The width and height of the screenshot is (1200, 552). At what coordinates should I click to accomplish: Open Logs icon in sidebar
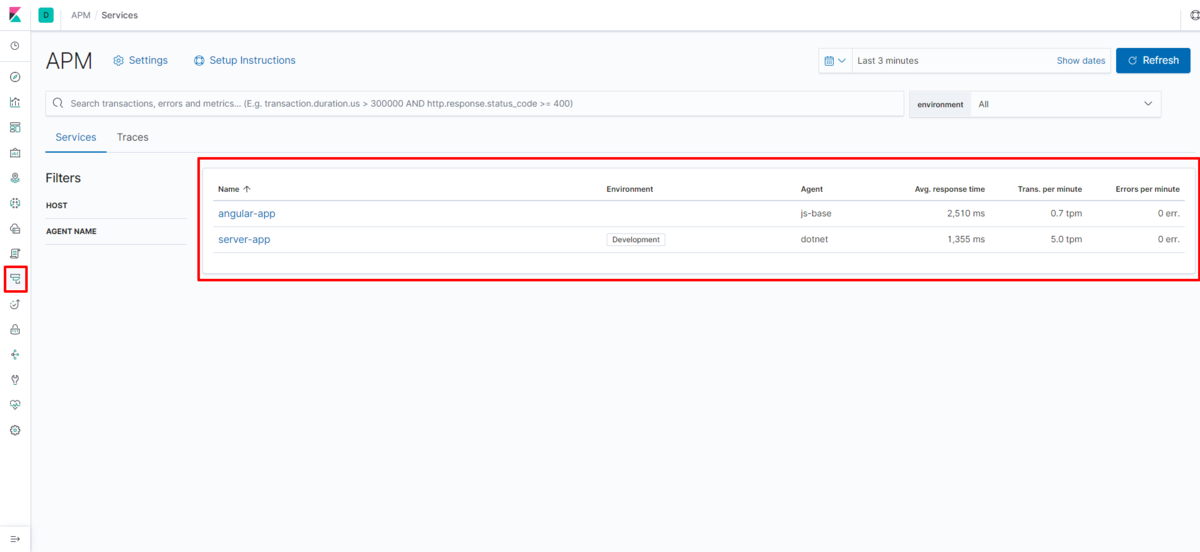pyautogui.click(x=15, y=253)
